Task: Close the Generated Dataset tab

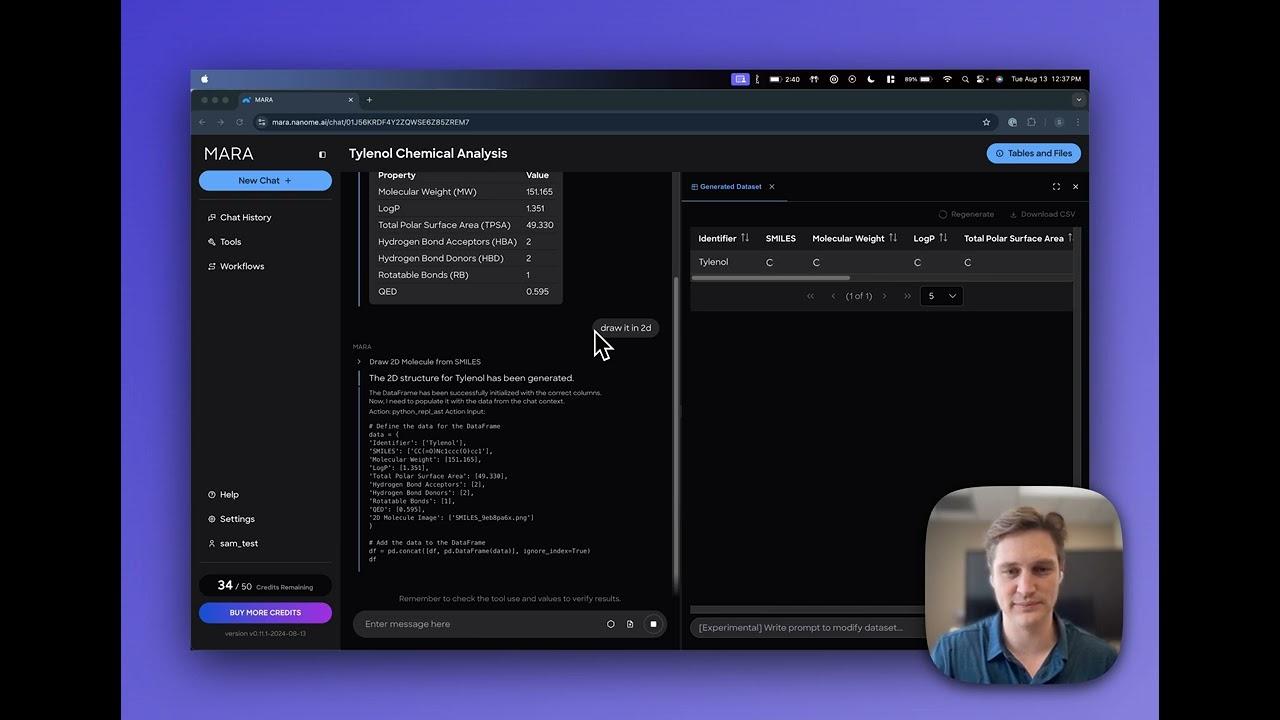Action: [772, 187]
